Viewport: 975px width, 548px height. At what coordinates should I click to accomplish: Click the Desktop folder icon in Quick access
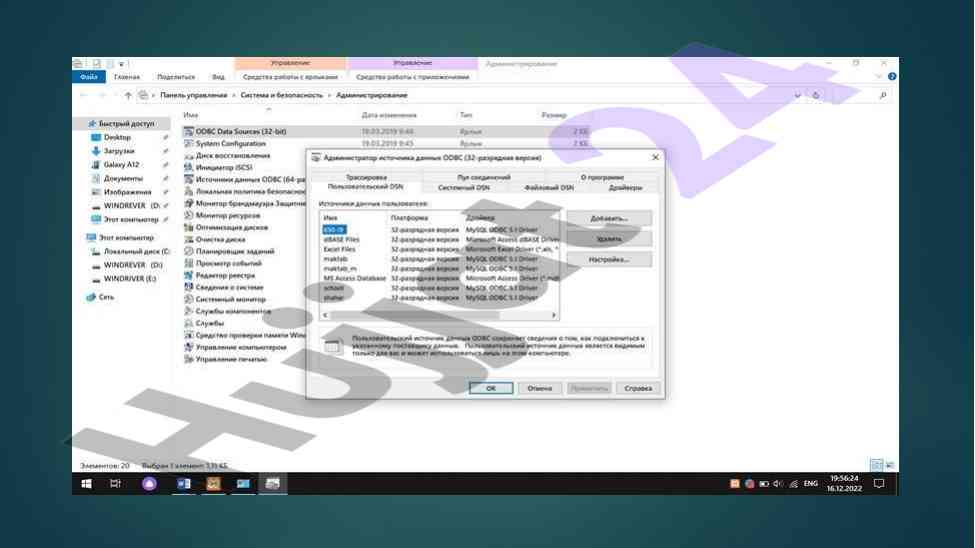pos(96,137)
